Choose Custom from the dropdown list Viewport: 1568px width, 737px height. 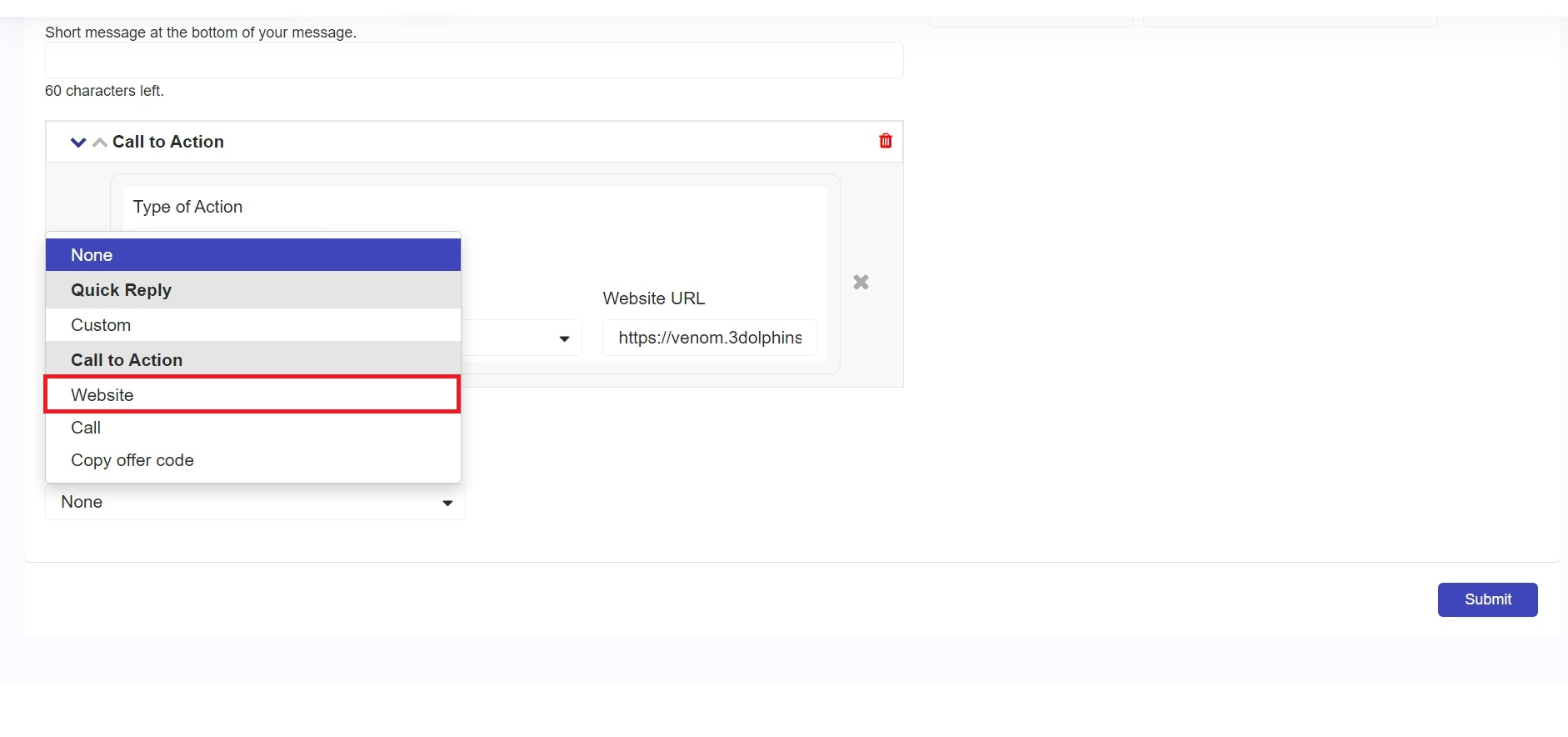(252, 325)
